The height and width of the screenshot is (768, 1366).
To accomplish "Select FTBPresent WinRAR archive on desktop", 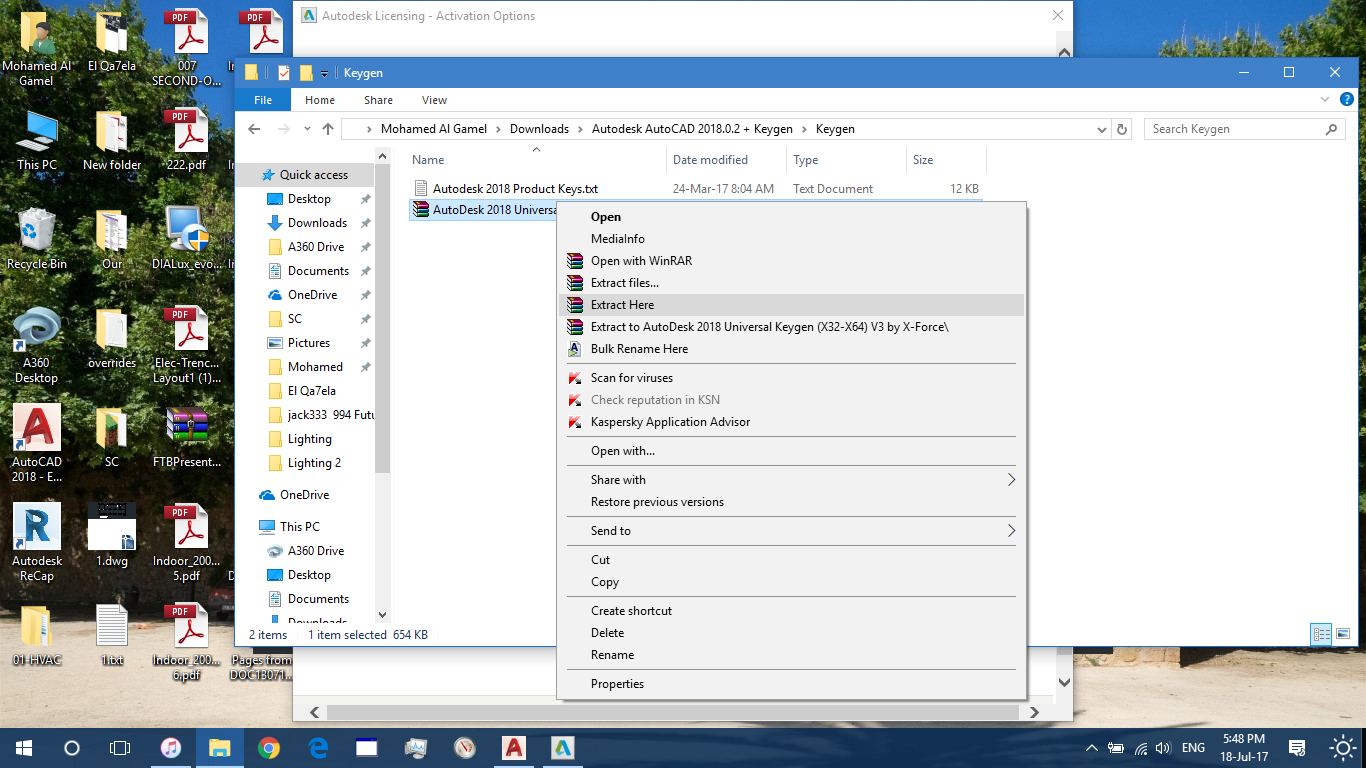I will click(x=187, y=438).
